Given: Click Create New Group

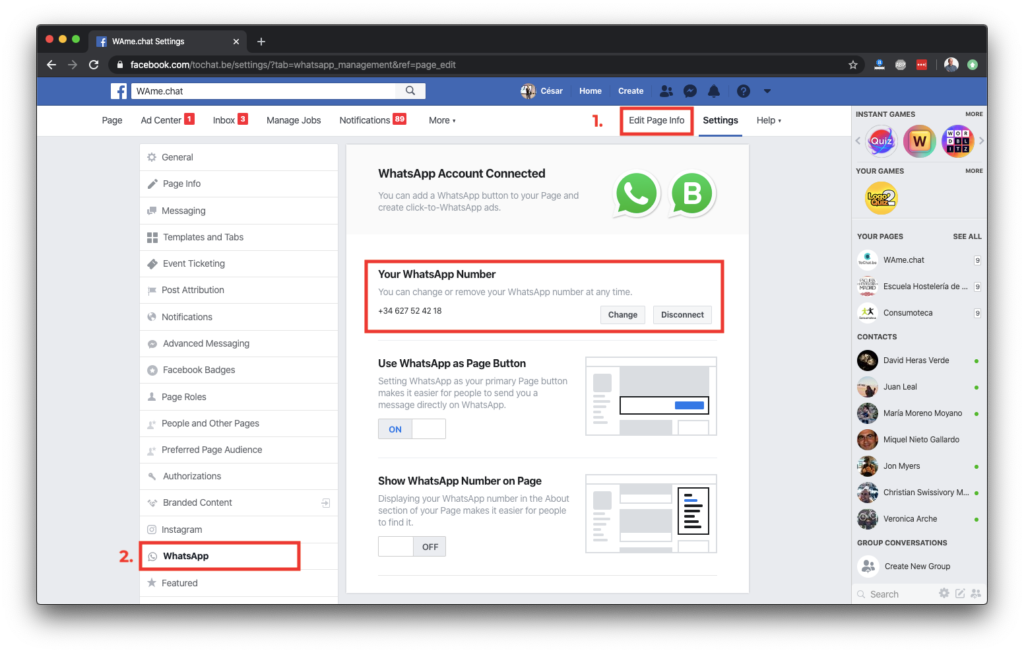Looking at the screenshot, I should click(917, 567).
